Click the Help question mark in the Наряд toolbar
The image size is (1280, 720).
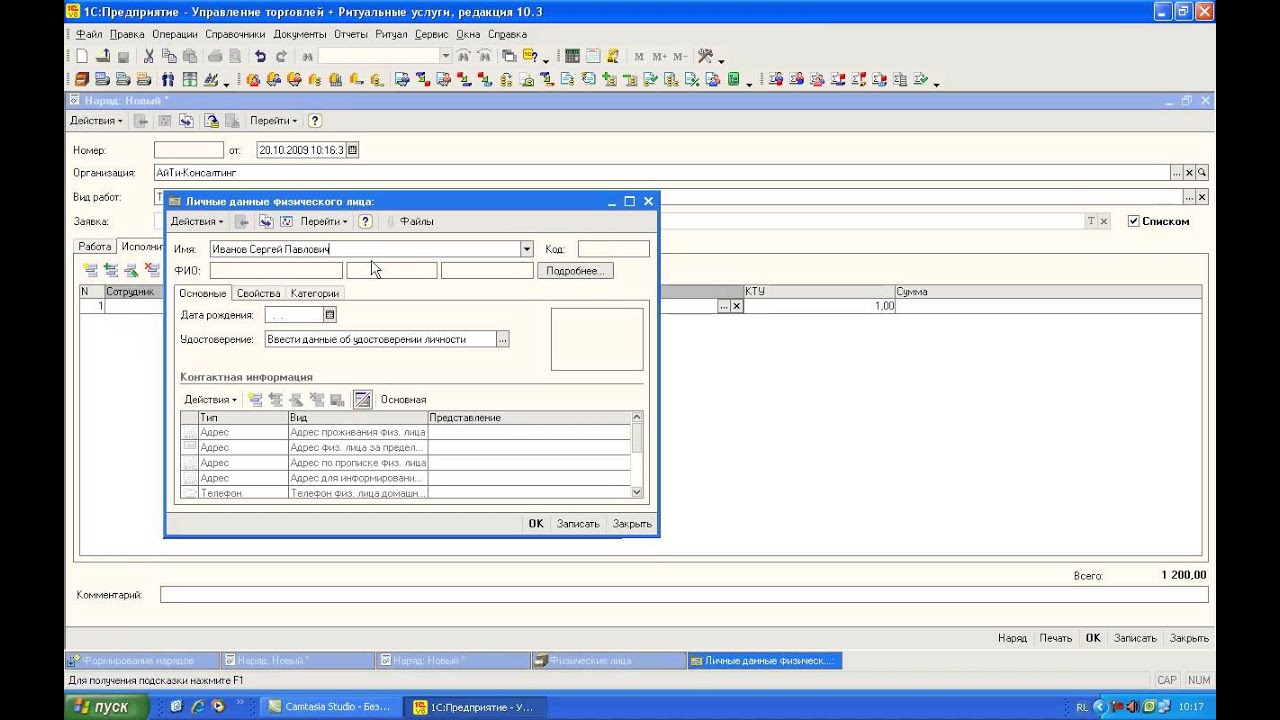pos(315,121)
